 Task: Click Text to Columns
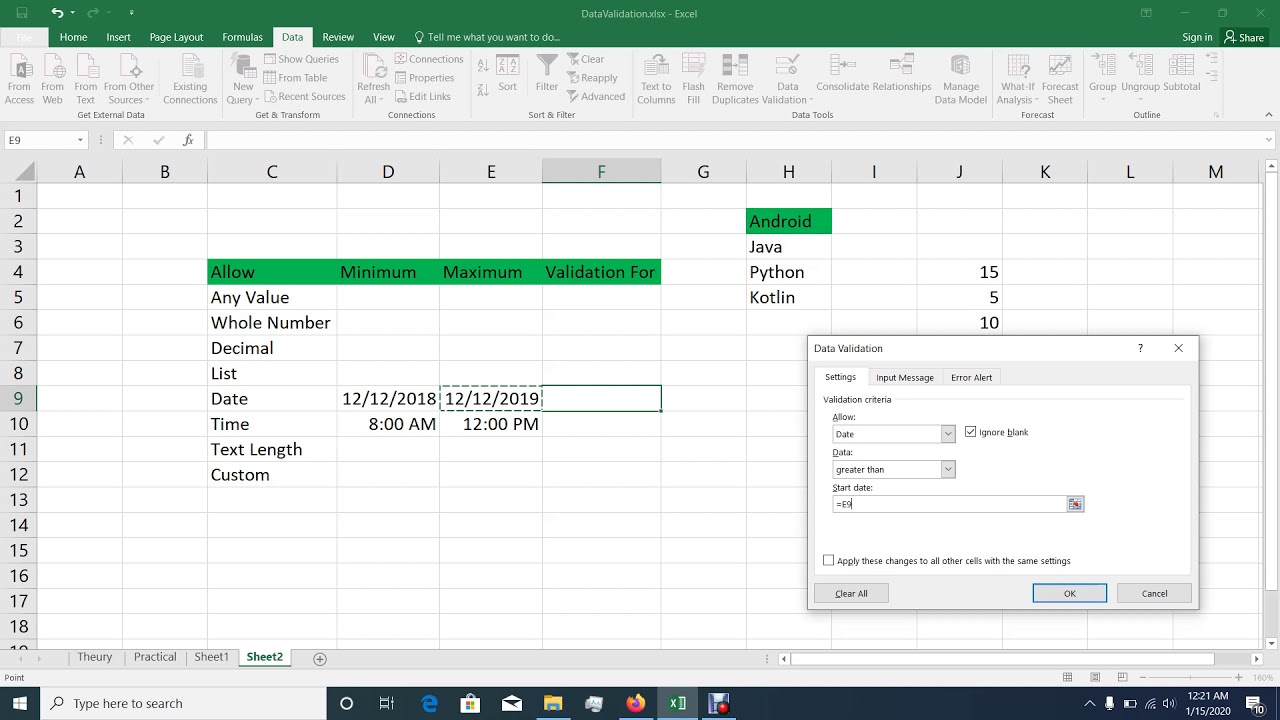point(656,80)
